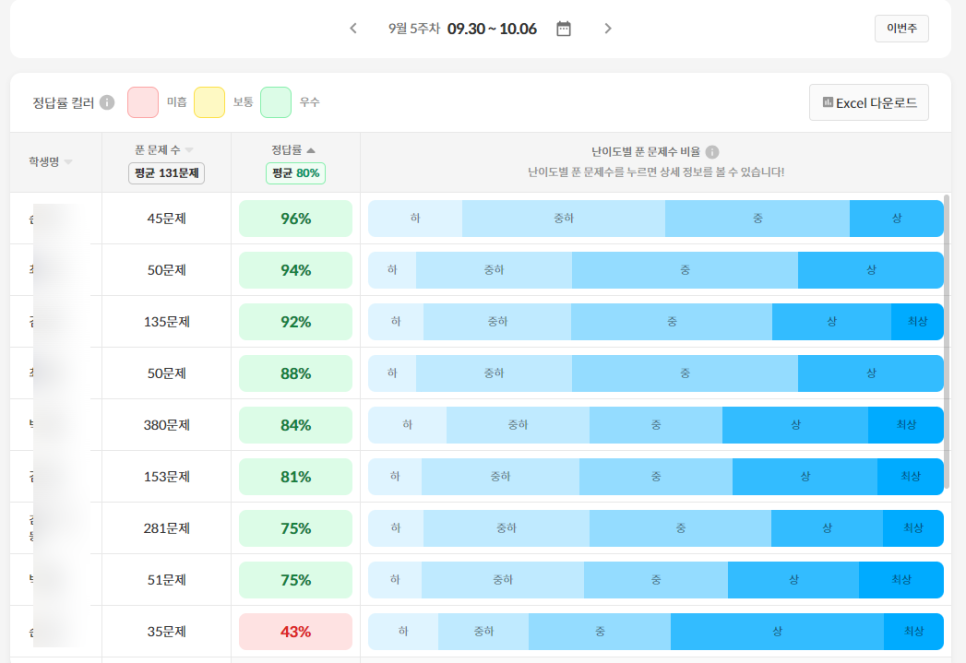Sort by 푼 문제 수 column arrow

[x=189, y=150]
